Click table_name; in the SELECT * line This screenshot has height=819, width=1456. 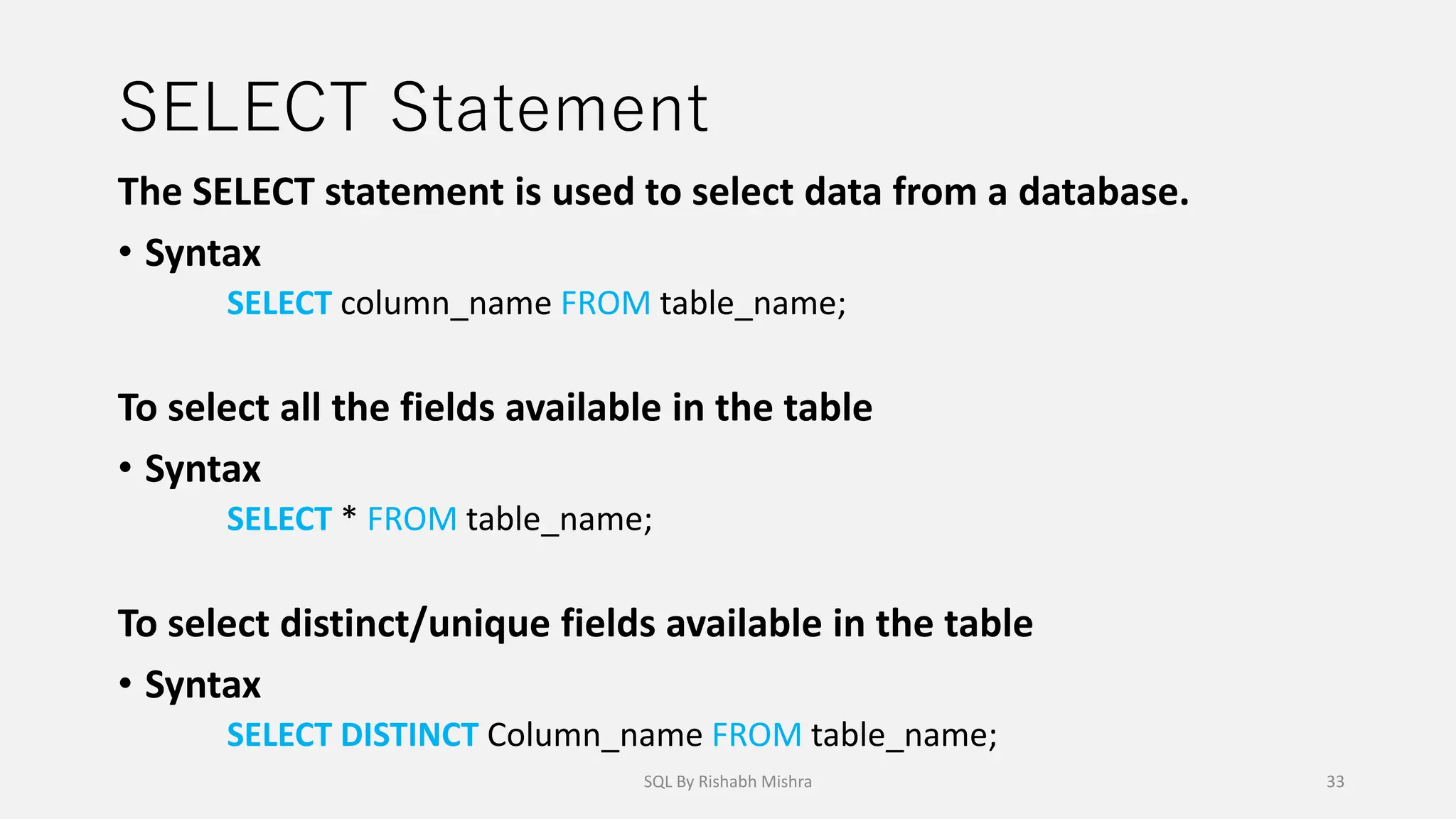click(560, 520)
